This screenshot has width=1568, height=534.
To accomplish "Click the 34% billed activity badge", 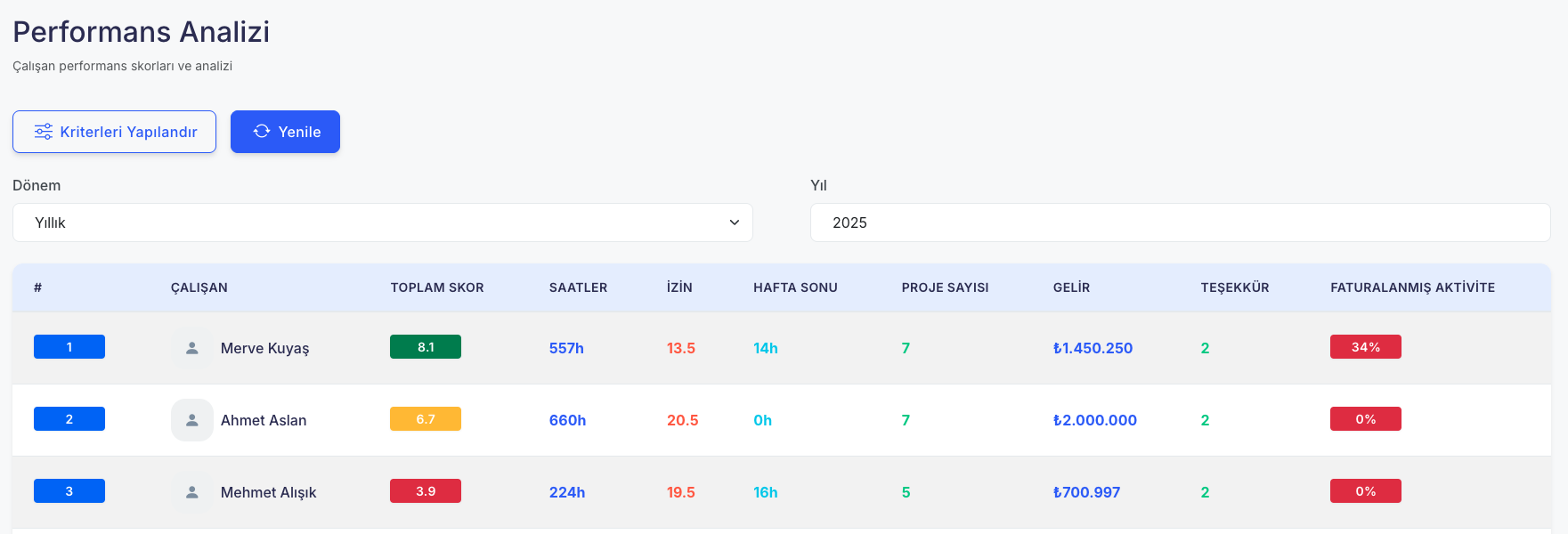I will click(x=1366, y=347).
